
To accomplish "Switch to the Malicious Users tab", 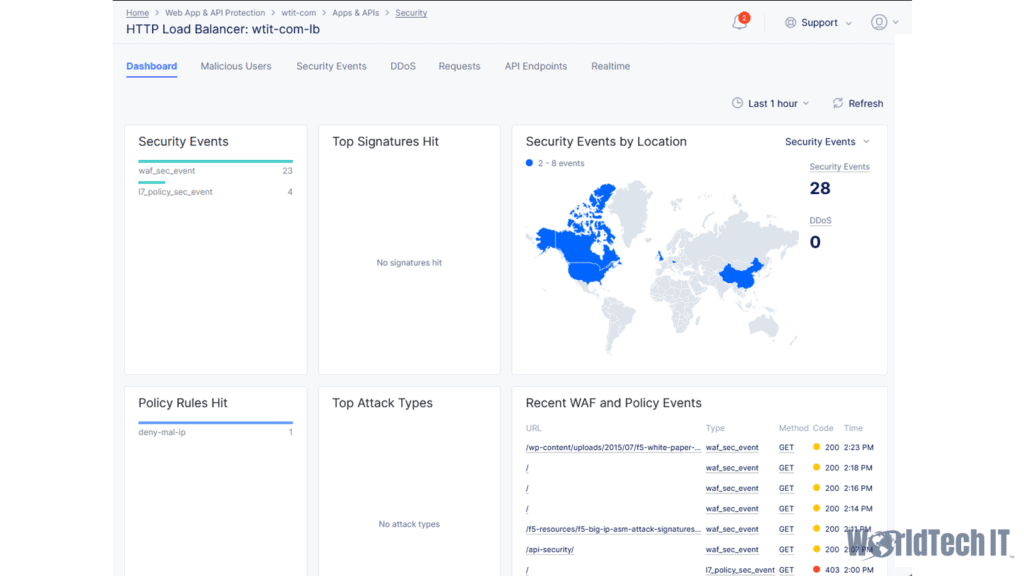I will click(236, 66).
